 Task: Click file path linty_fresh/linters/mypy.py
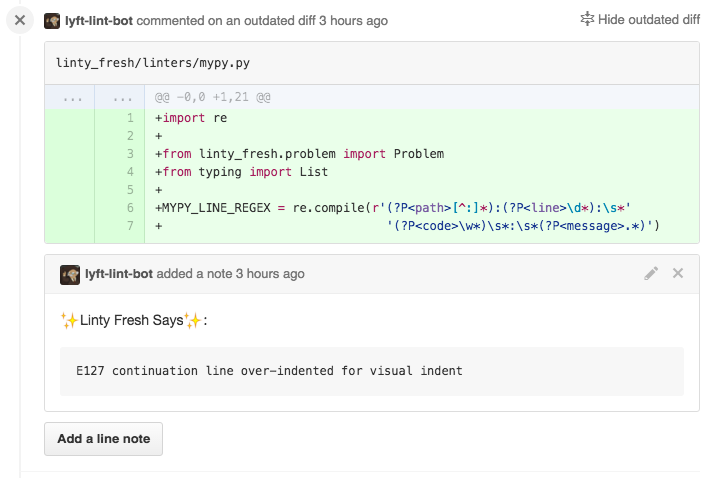pos(152,63)
